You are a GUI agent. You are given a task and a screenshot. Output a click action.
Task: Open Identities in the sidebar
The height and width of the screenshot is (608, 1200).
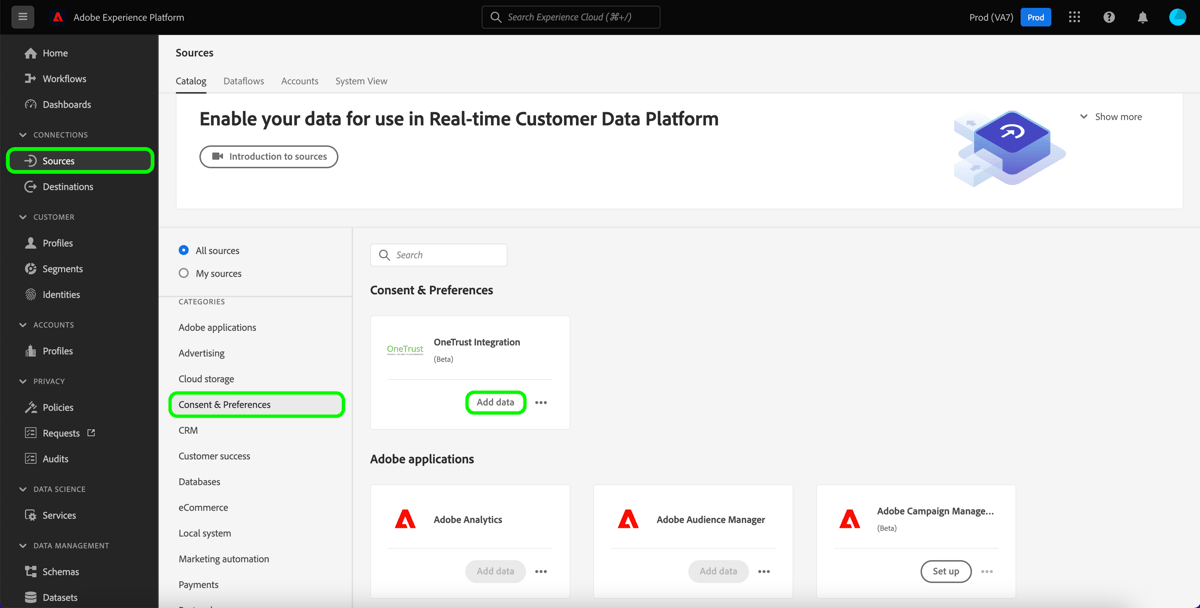tap(63, 294)
